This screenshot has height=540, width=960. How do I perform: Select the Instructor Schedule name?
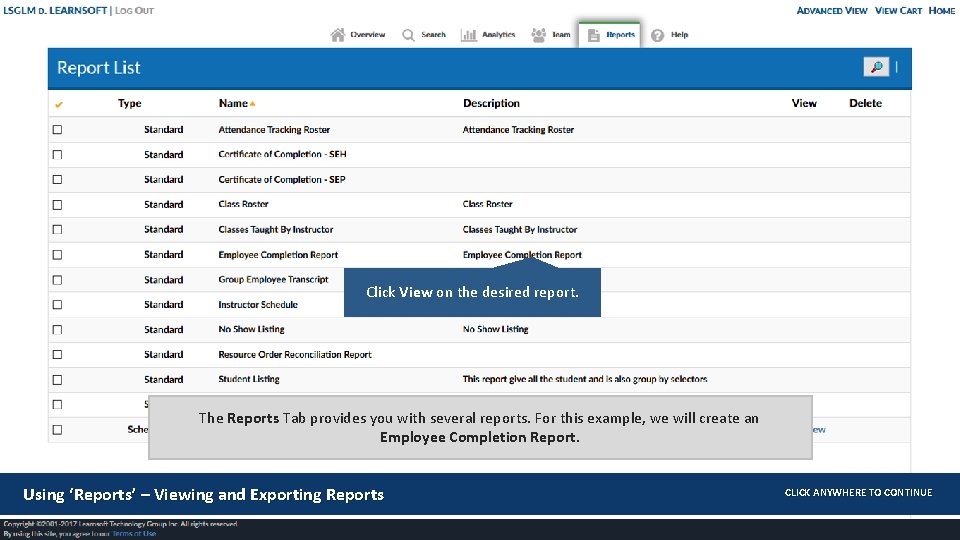(258, 304)
